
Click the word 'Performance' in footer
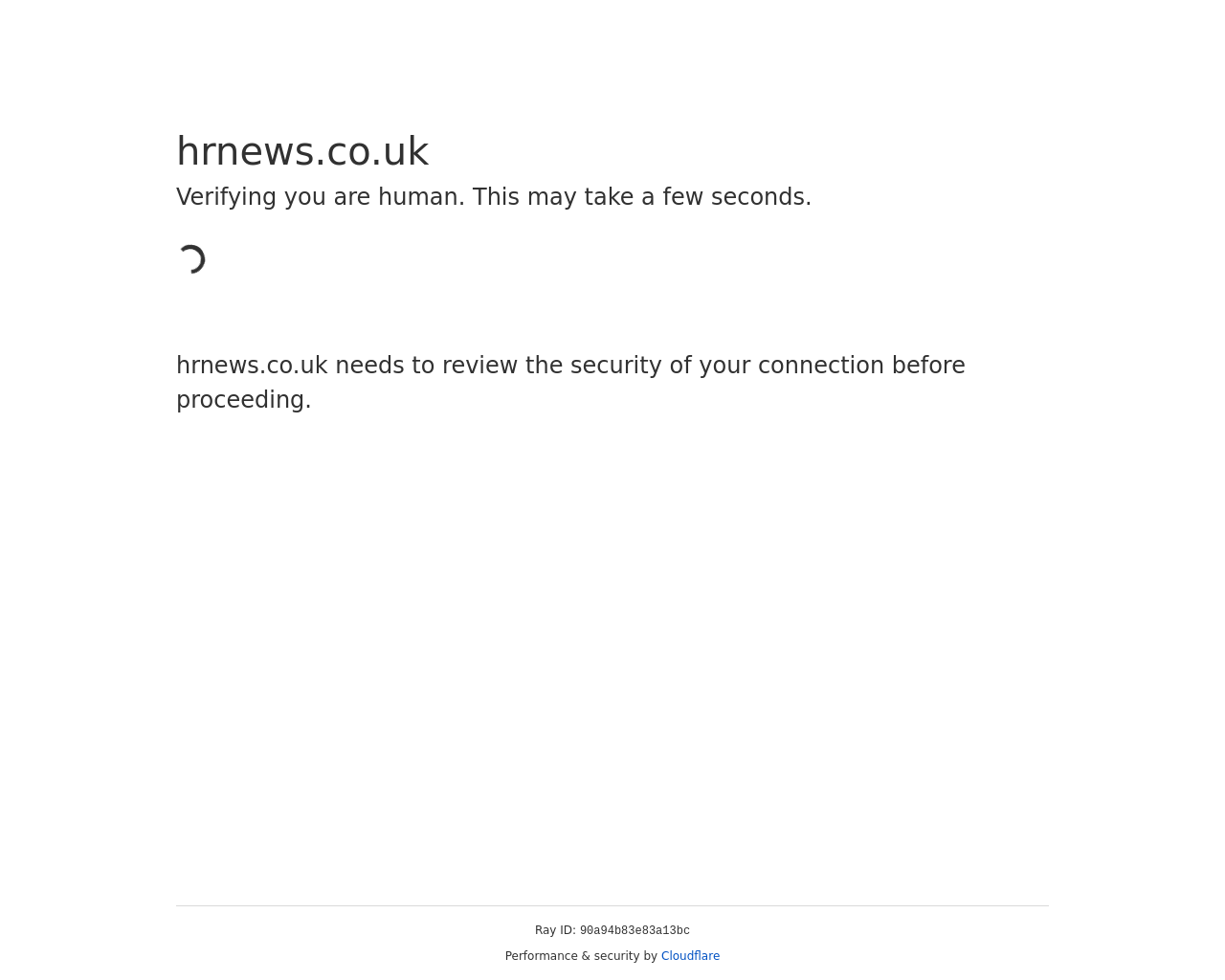pos(541,956)
